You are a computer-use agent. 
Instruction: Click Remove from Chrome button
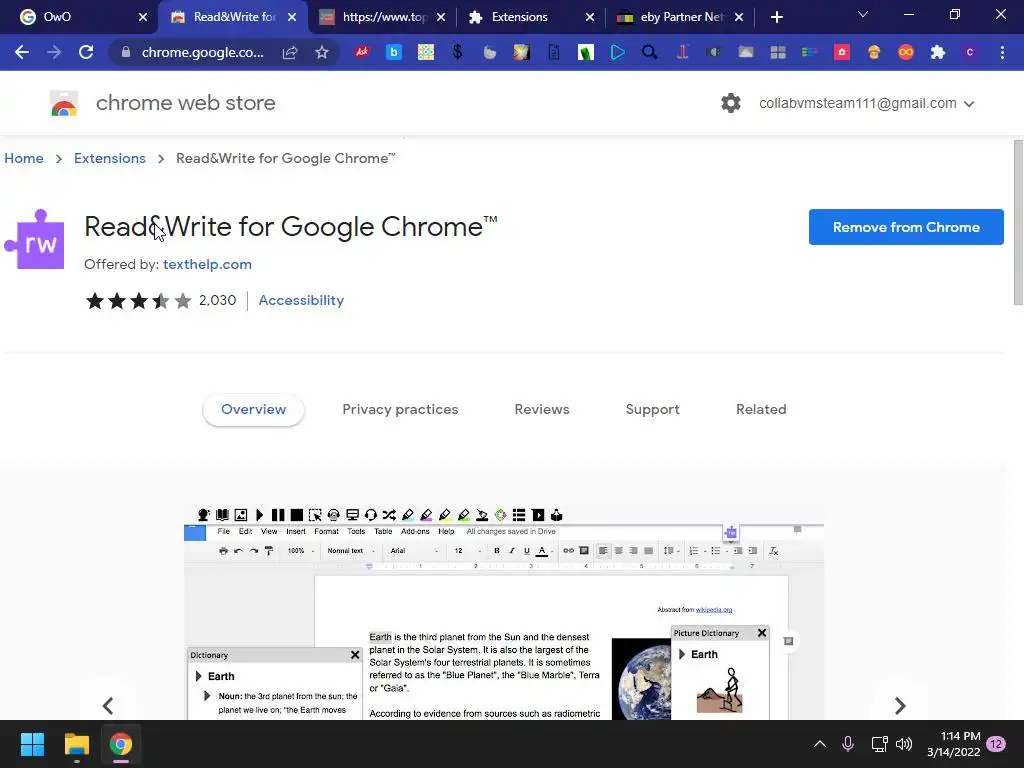pos(906,227)
